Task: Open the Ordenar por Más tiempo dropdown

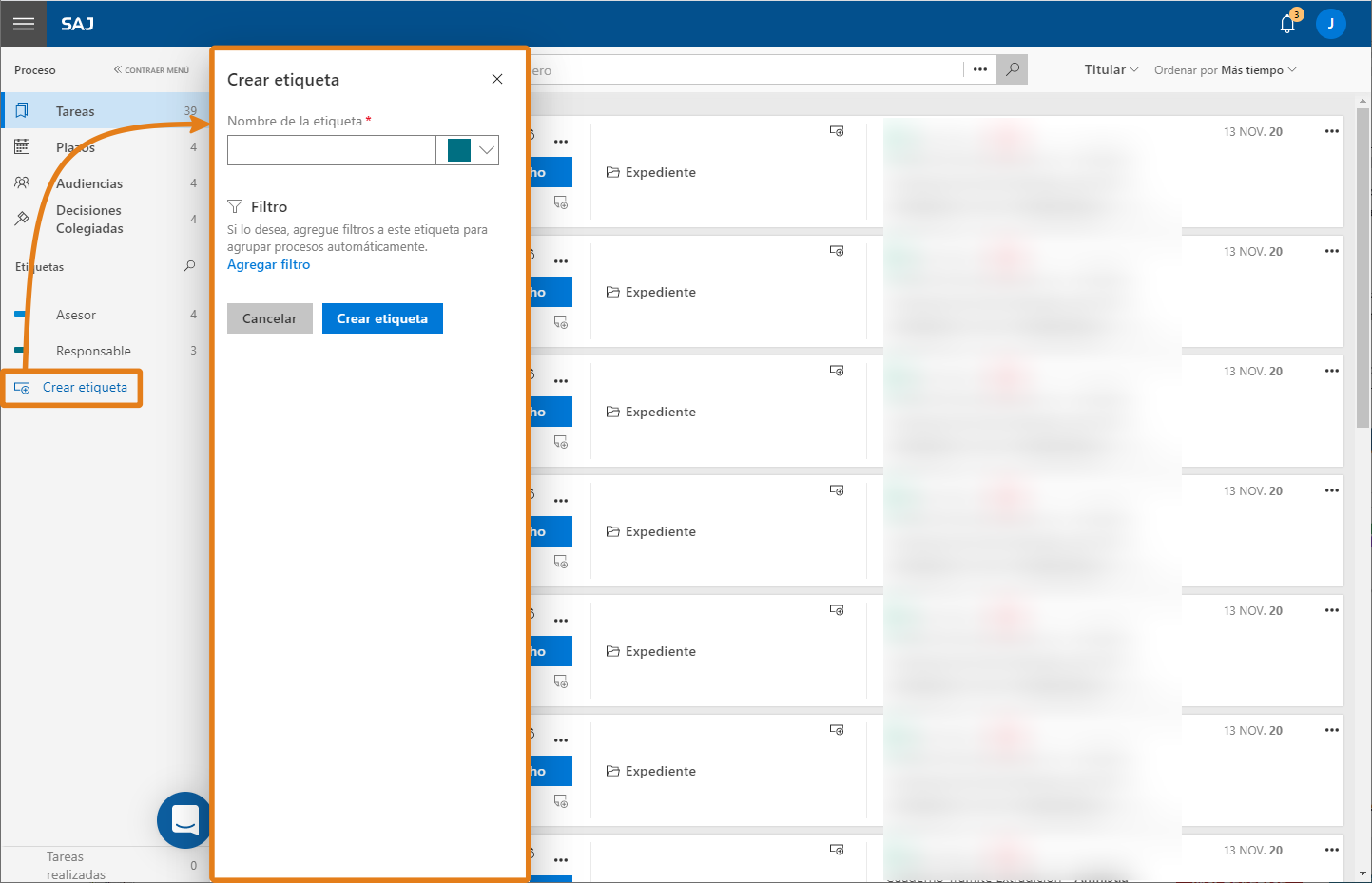Action: coord(1225,70)
